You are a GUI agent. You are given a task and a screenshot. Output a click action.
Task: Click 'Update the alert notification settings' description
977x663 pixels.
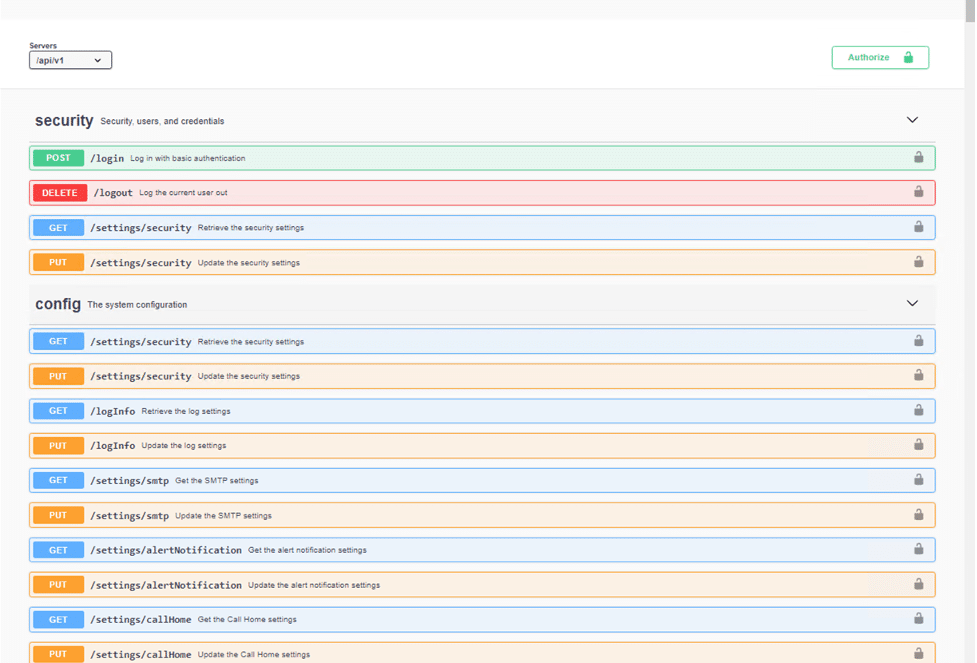(314, 585)
